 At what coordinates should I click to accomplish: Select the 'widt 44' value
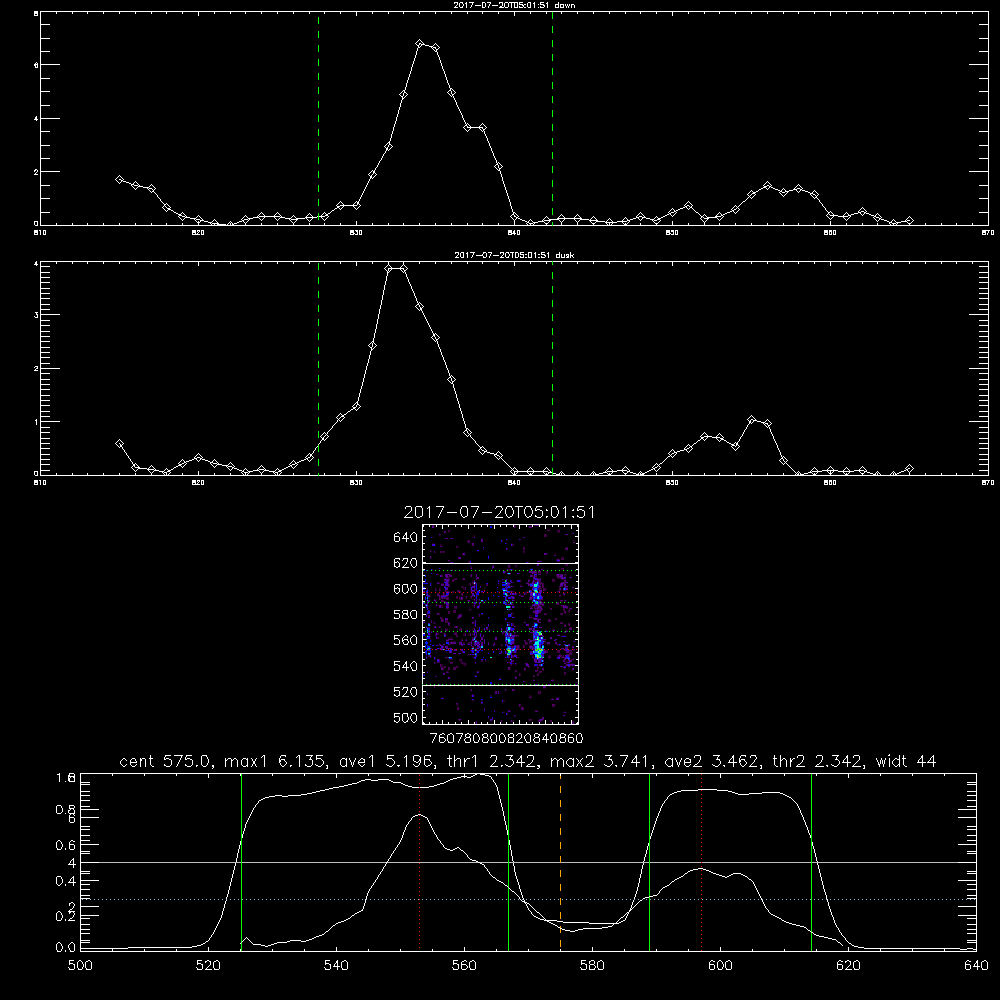906,761
